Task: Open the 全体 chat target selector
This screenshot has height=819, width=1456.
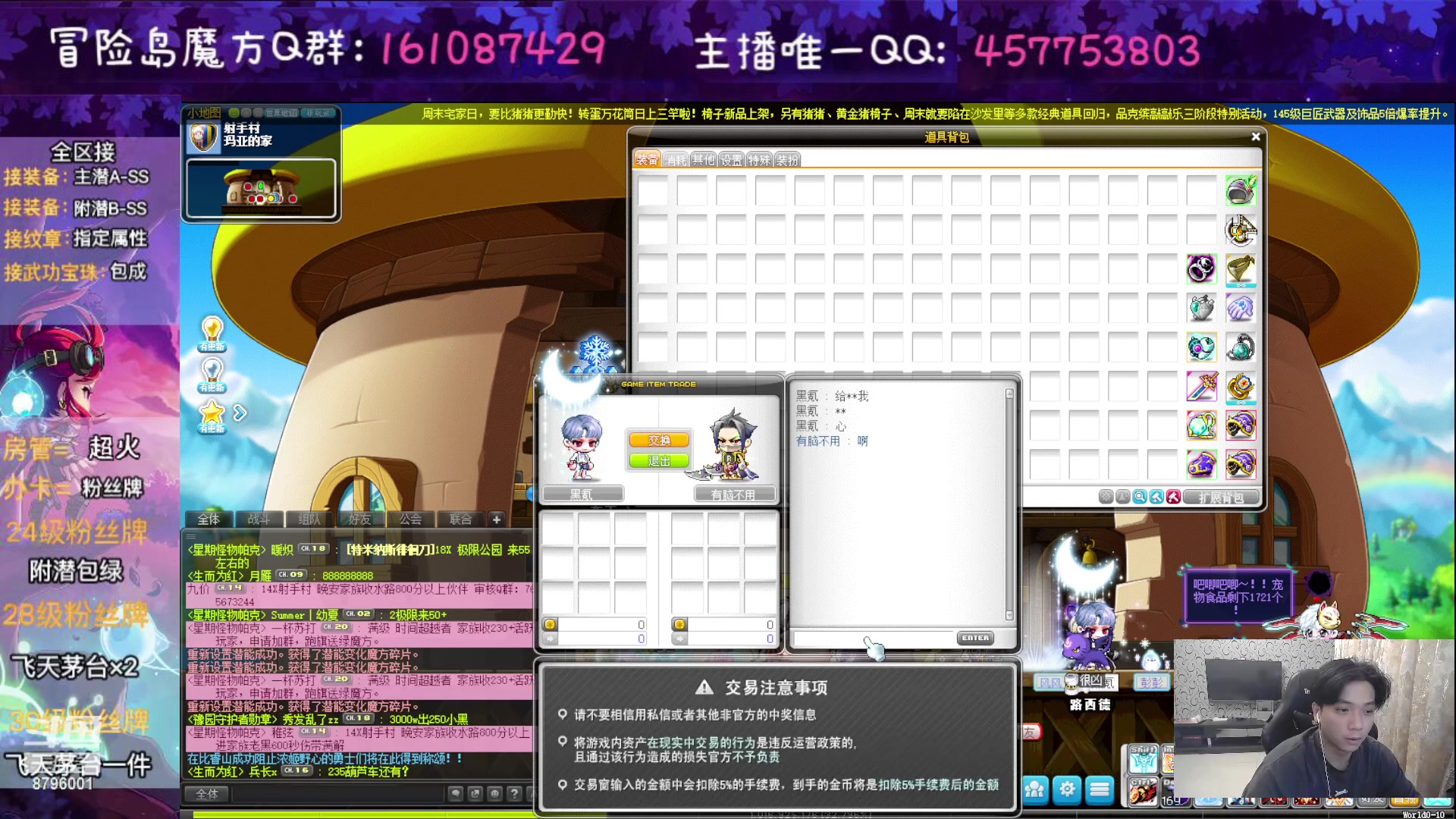Action: [x=206, y=794]
